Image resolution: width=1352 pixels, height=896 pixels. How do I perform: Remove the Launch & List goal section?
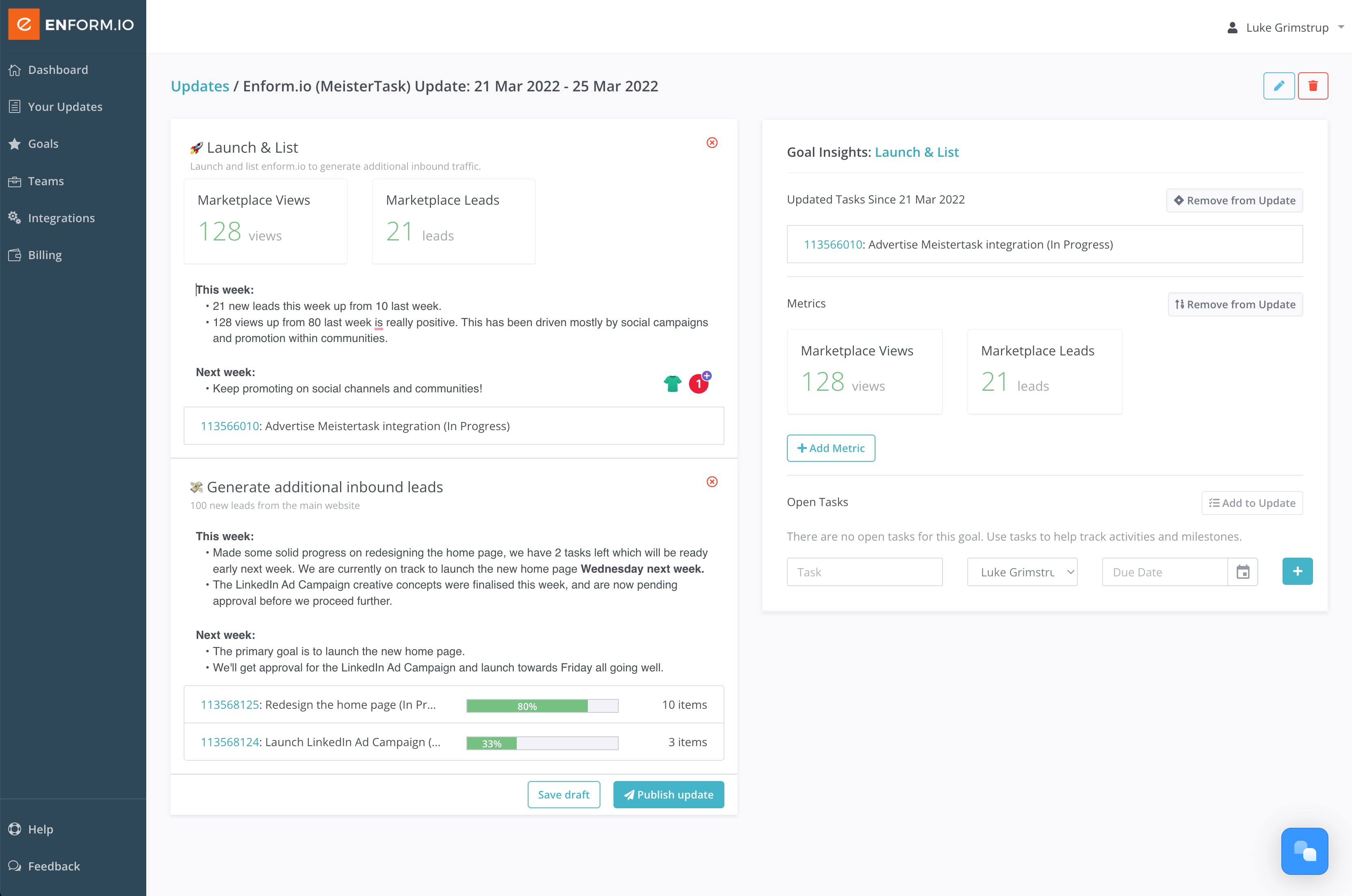click(x=711, y=142)
